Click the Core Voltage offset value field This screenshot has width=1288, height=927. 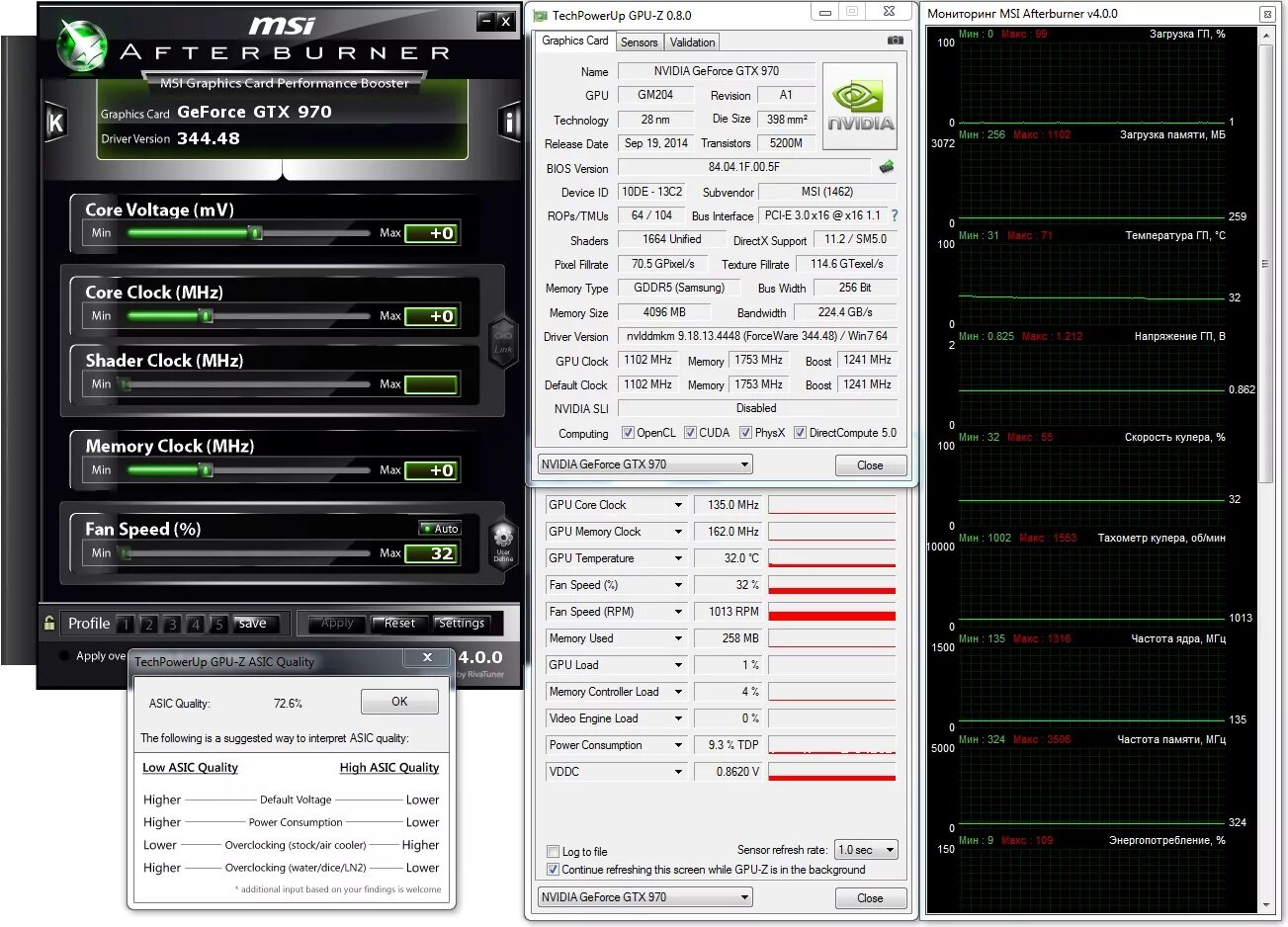[x=431, y=233]
